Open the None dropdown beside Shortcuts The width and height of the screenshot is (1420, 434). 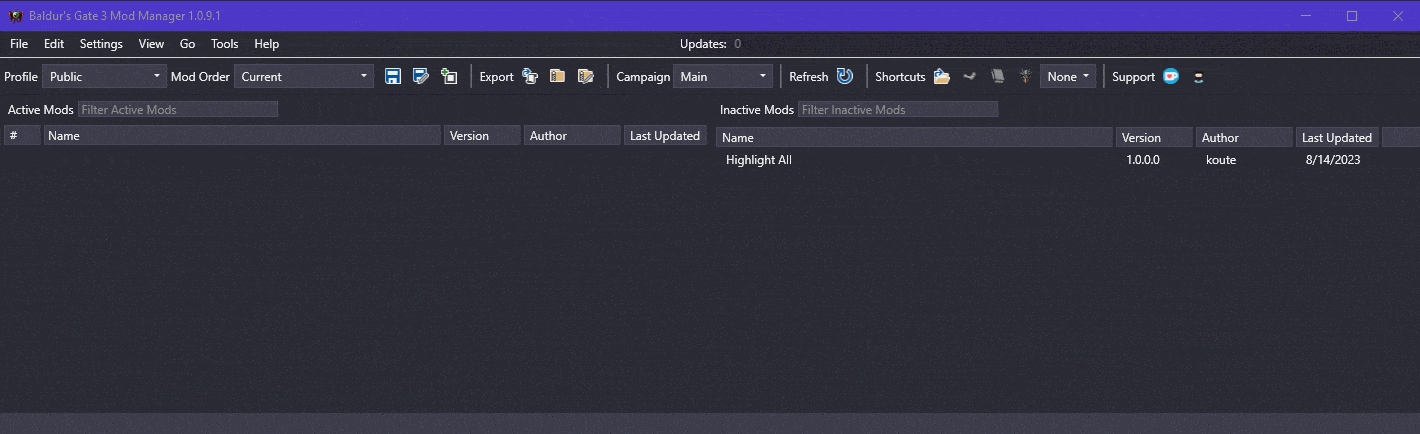tap(1068, 77)
